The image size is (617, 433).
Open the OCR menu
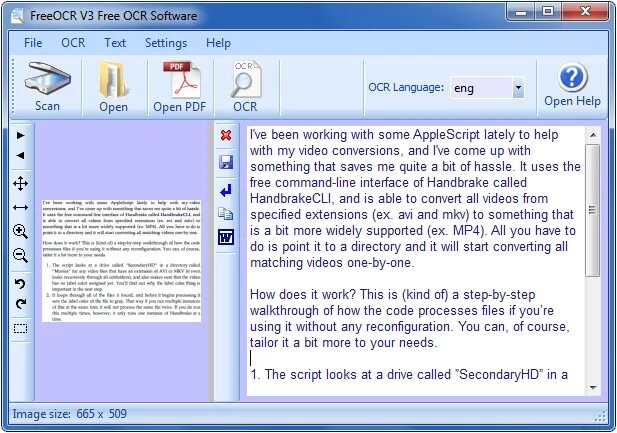[73, 43]
